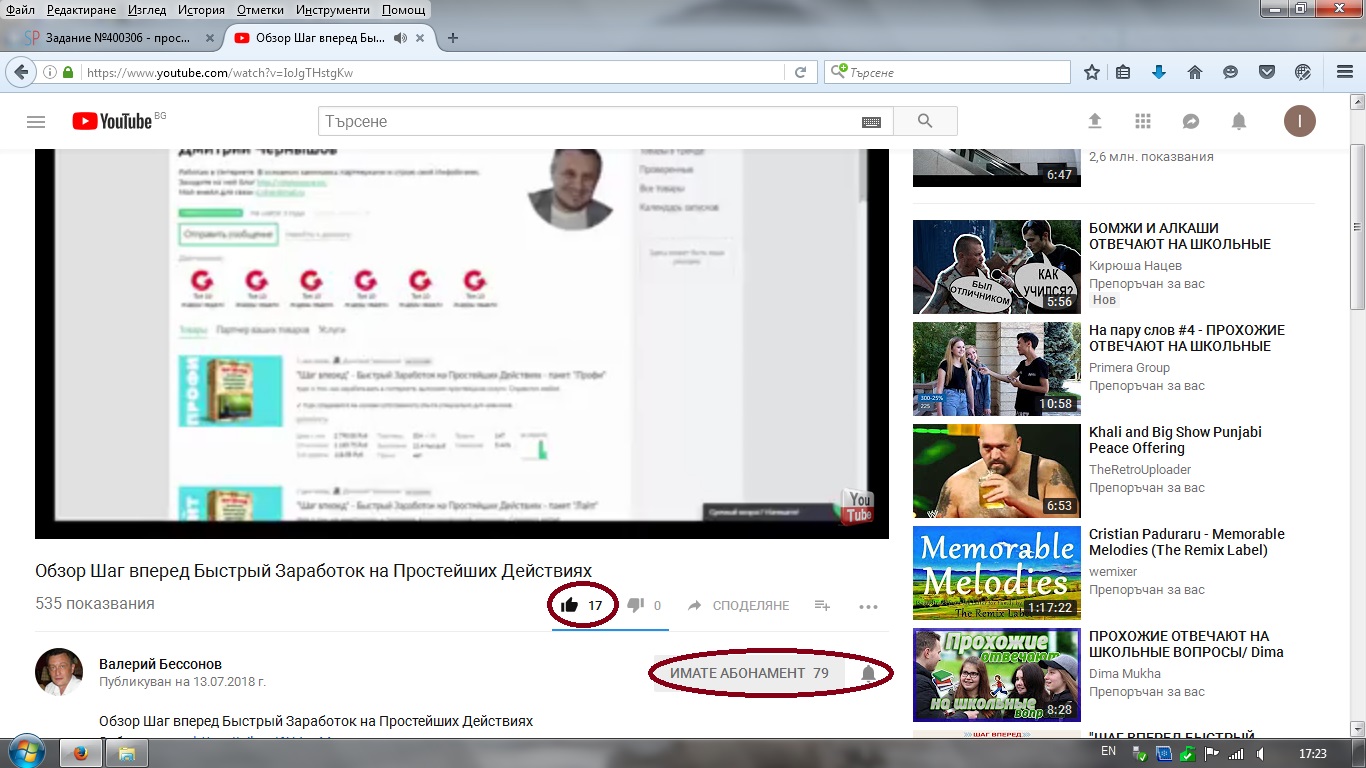Viewport: 1366px width, 768px height.
Task: Open the on-screen keyboard icon in search
Action: click(x=871, y=121)
